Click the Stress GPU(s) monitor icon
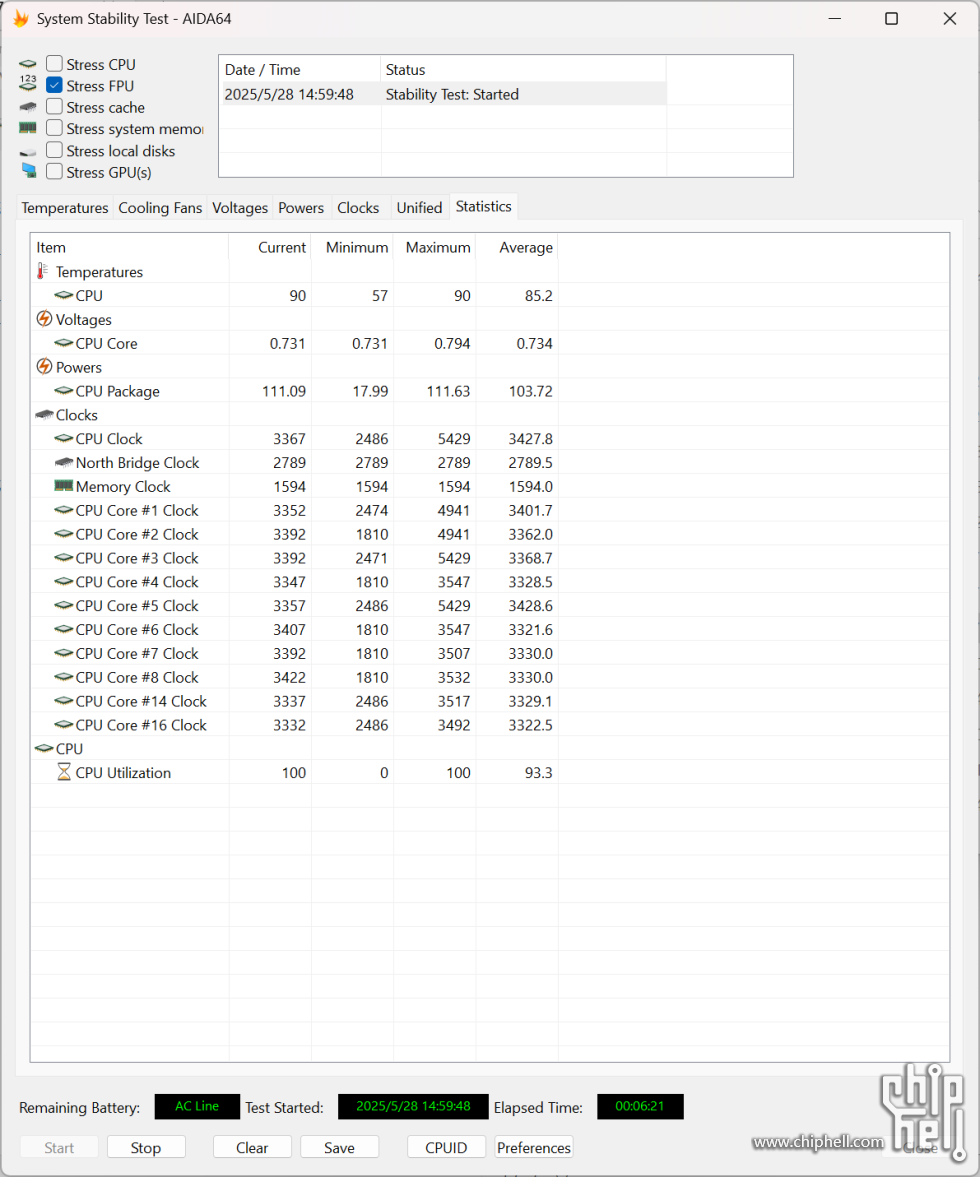This screenshot has width=980, height=1177. tap(29, 170)
